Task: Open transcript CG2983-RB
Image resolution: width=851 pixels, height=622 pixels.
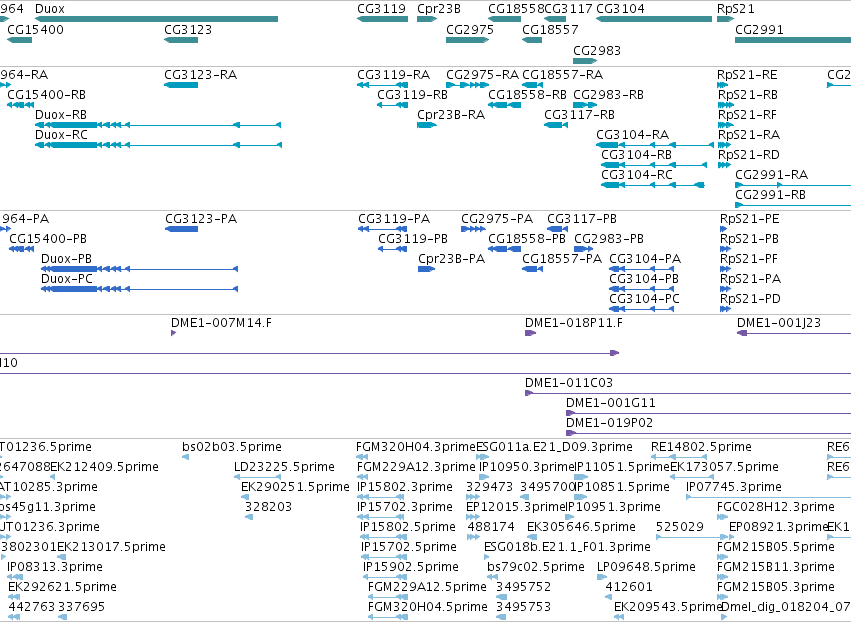Action: coord(608,94)
